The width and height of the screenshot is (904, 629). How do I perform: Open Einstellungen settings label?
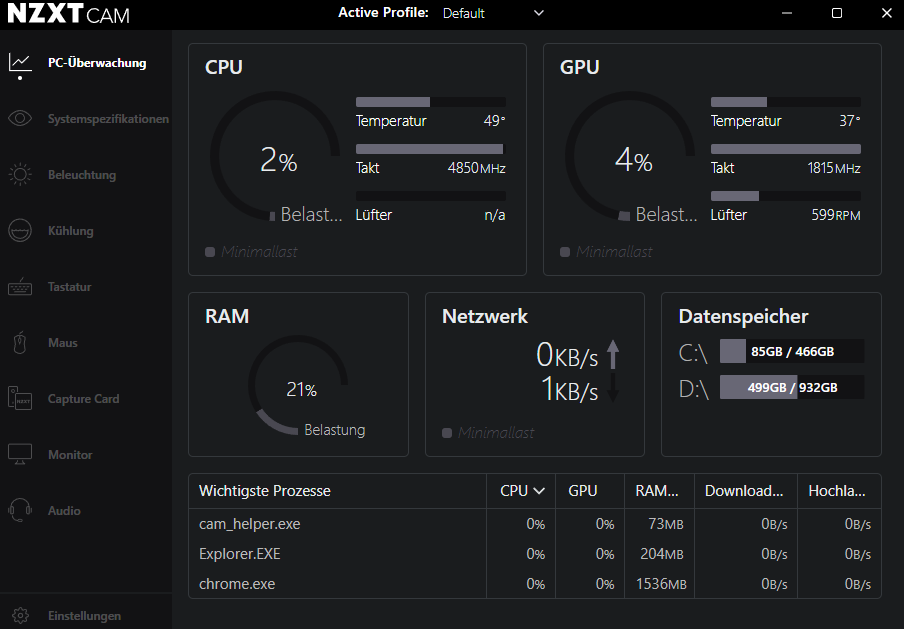(x=84, y=615)
